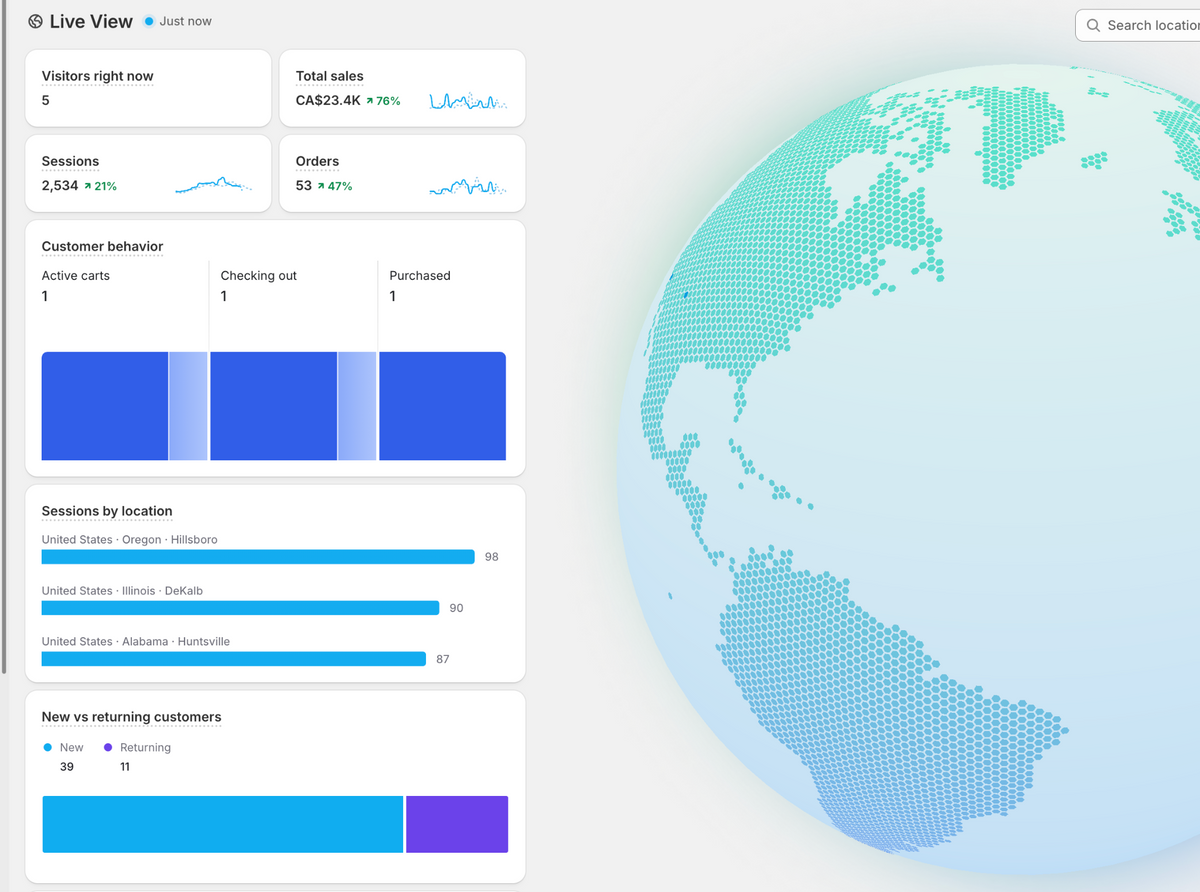
Task: Click the purple Returning customers bar segment
Action: (457, 824)
